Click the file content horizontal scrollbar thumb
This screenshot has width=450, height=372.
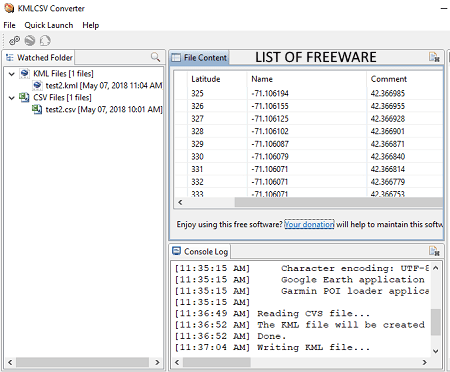(339, 202)
